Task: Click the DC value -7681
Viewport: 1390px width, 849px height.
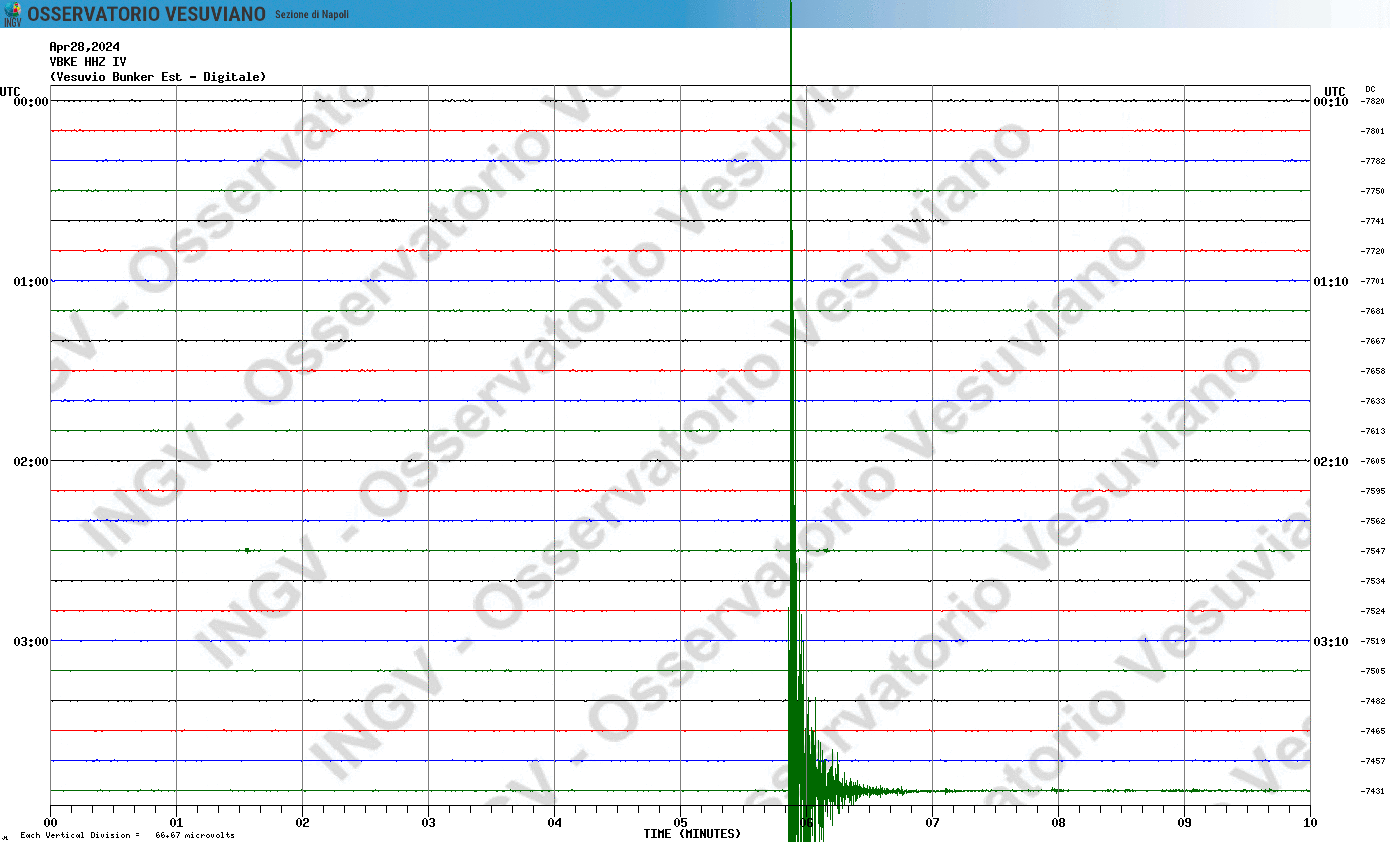Action: [x=1373, y=311]
